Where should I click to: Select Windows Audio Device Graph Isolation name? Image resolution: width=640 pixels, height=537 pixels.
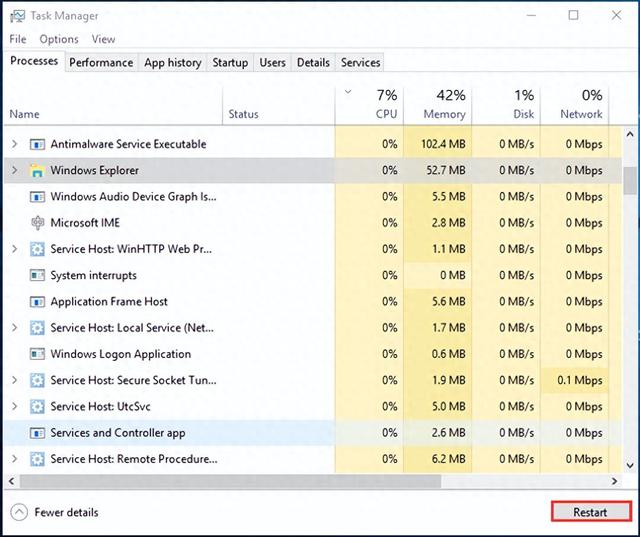tap(133, 197)
